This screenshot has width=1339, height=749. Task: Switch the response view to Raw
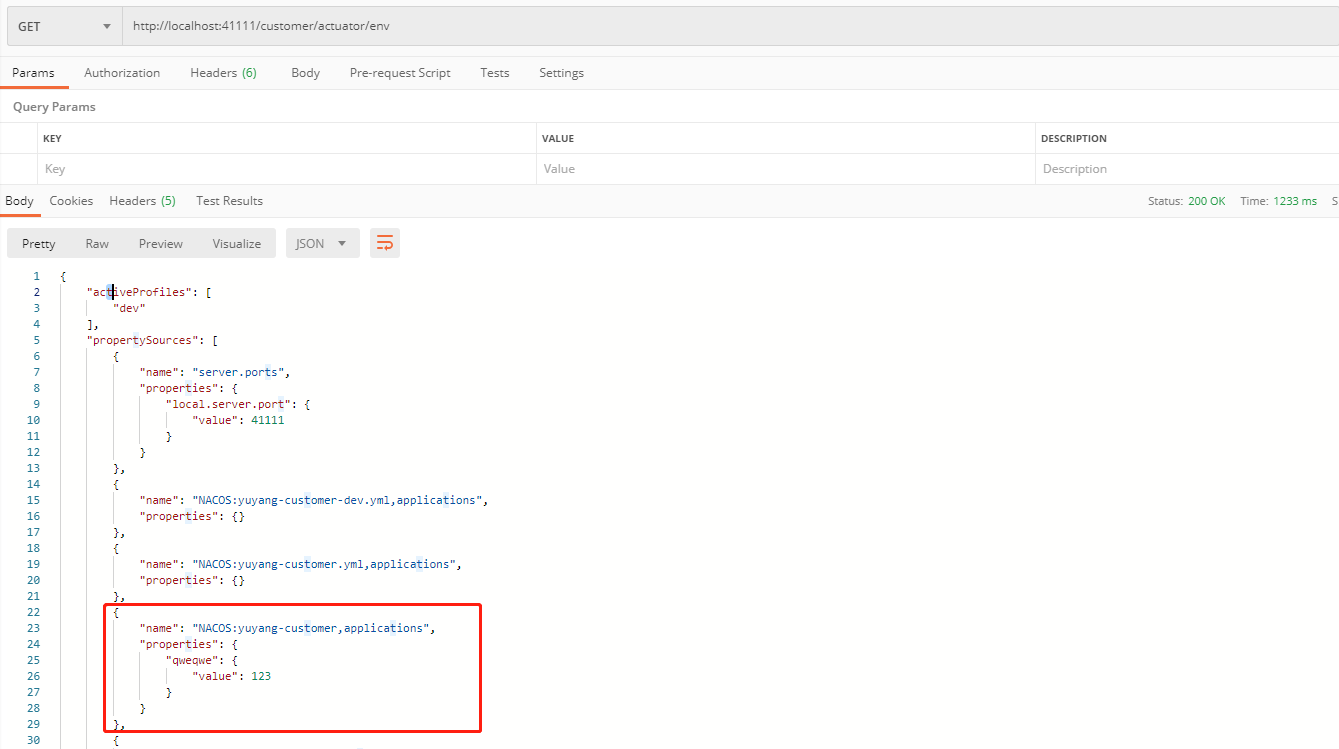97,242
